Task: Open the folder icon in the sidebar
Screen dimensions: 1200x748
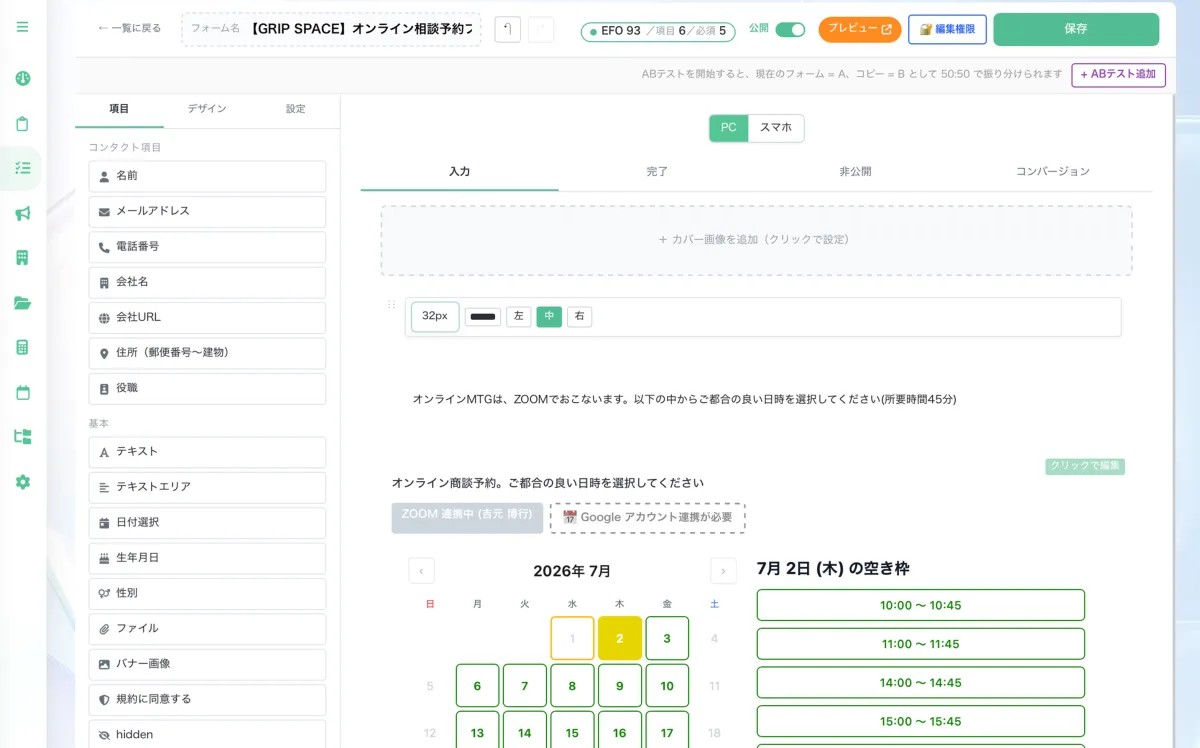Action: (x=23, y=303)
